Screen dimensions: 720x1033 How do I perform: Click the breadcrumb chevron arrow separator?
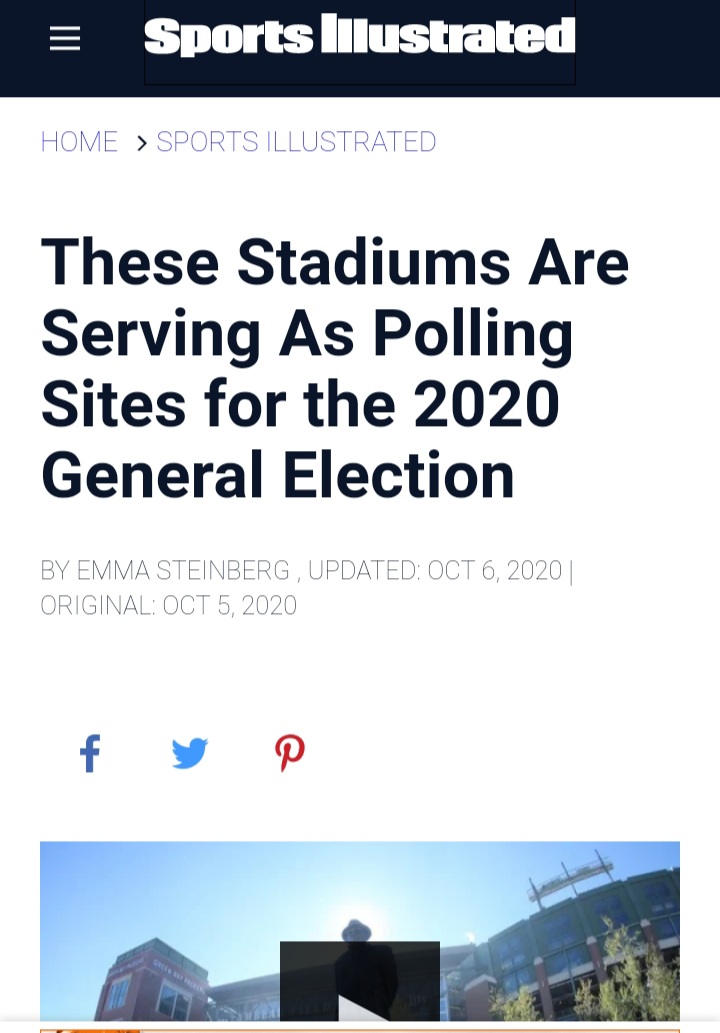141,142
